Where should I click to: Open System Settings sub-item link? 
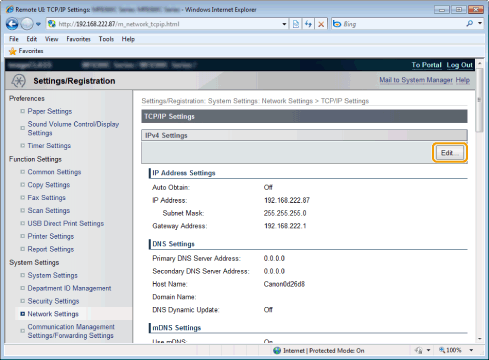(x=53, y=275)
